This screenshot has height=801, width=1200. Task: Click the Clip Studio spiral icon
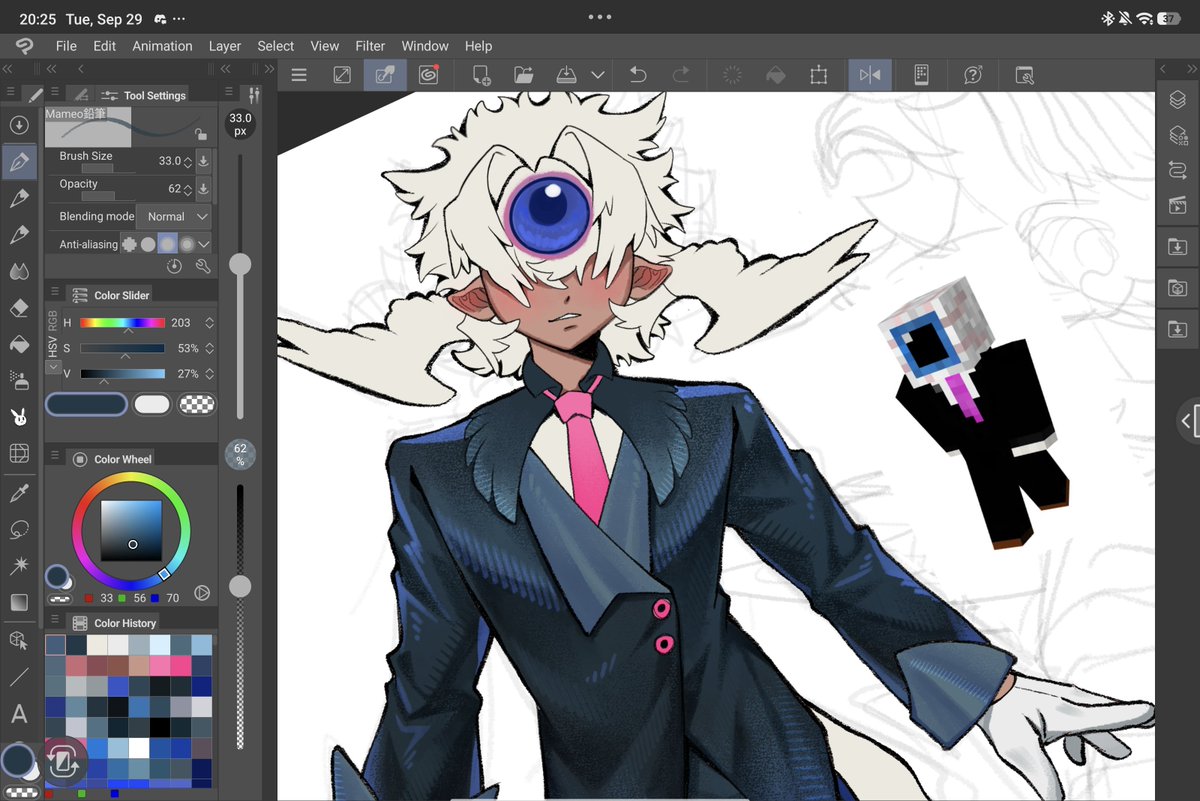pyautogui.click(x=428, y=75)
